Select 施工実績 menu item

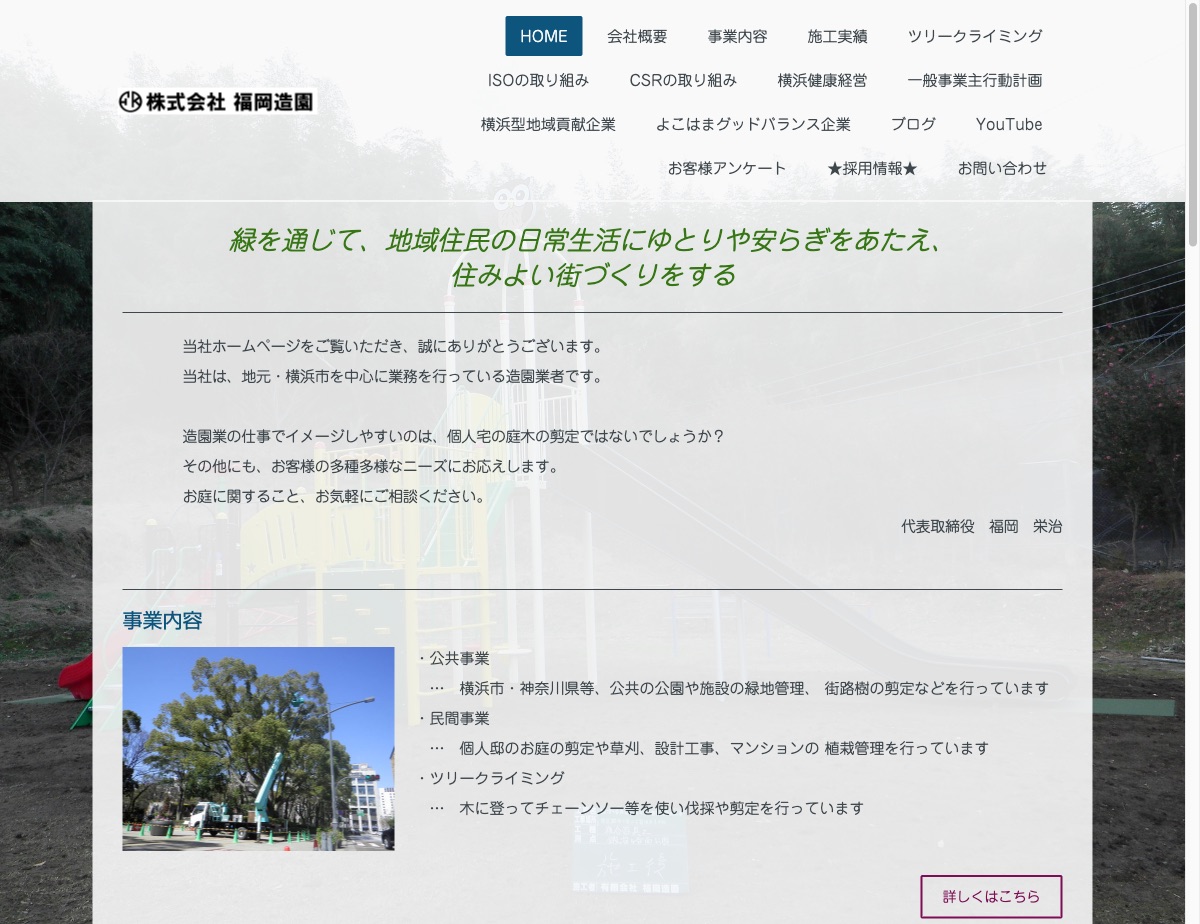click(x=837, y=36)
